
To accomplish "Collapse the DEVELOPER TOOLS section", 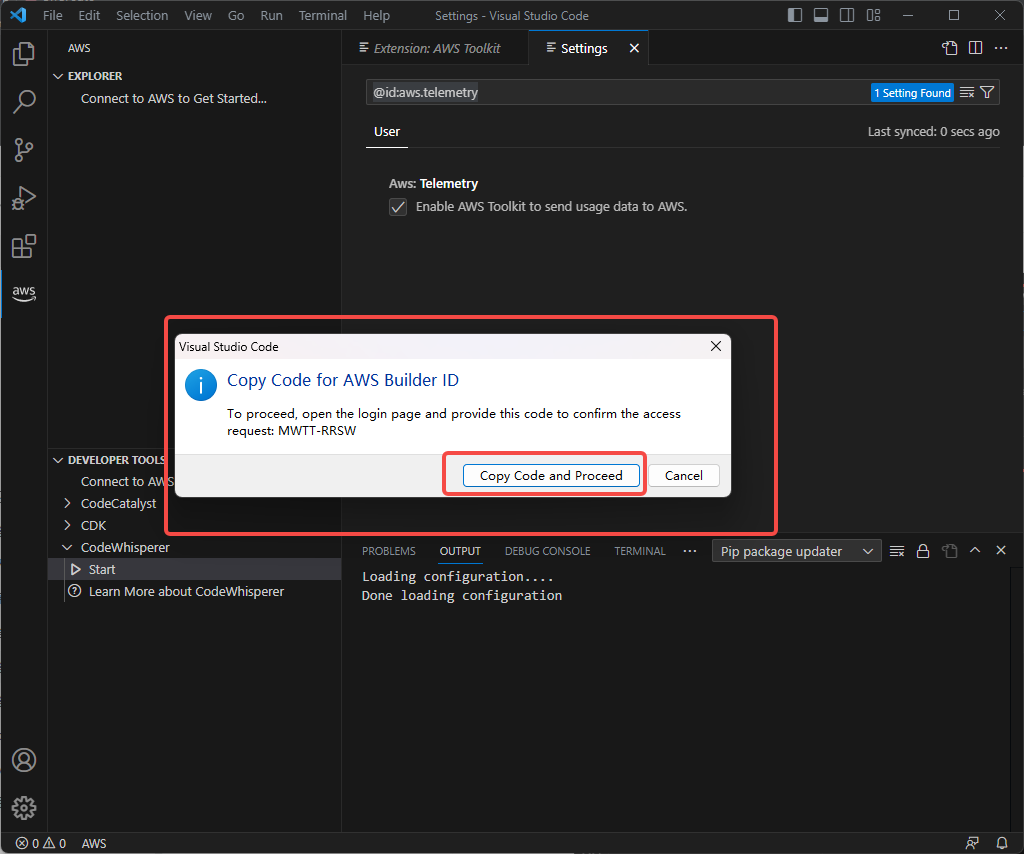I will click(58, 460).
